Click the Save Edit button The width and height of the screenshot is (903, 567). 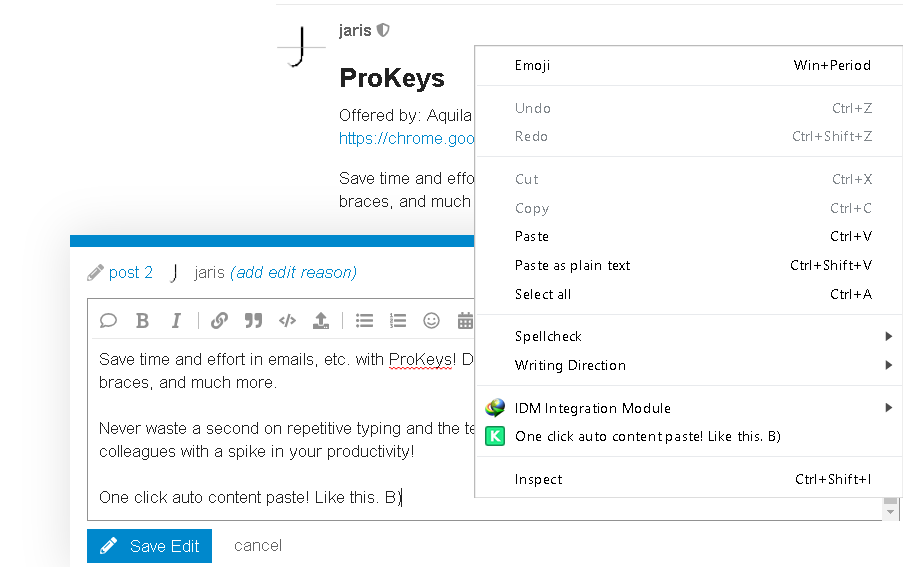149,546
